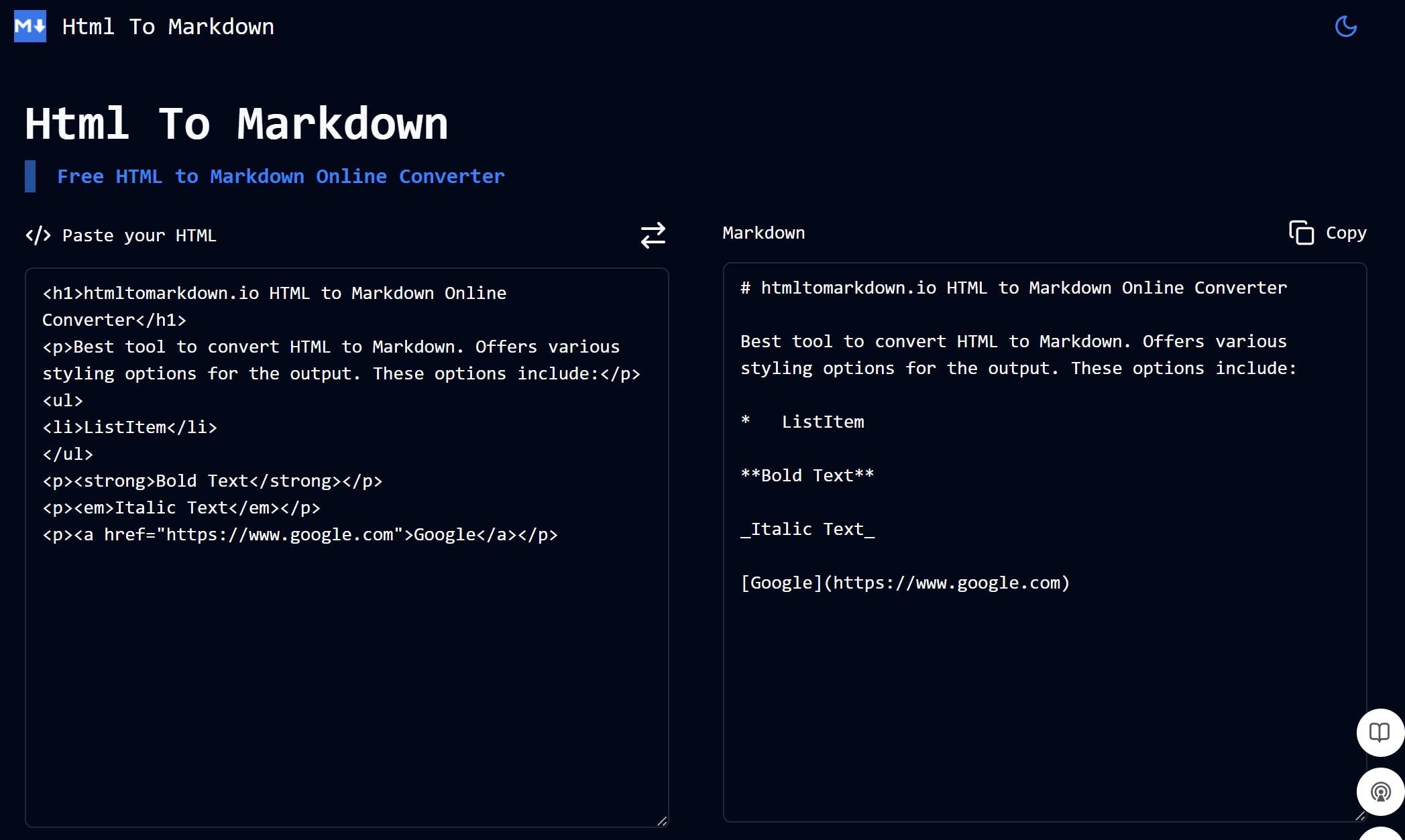Click the bidirectional arrows swap icon
1405x840 pixels.
653,234
